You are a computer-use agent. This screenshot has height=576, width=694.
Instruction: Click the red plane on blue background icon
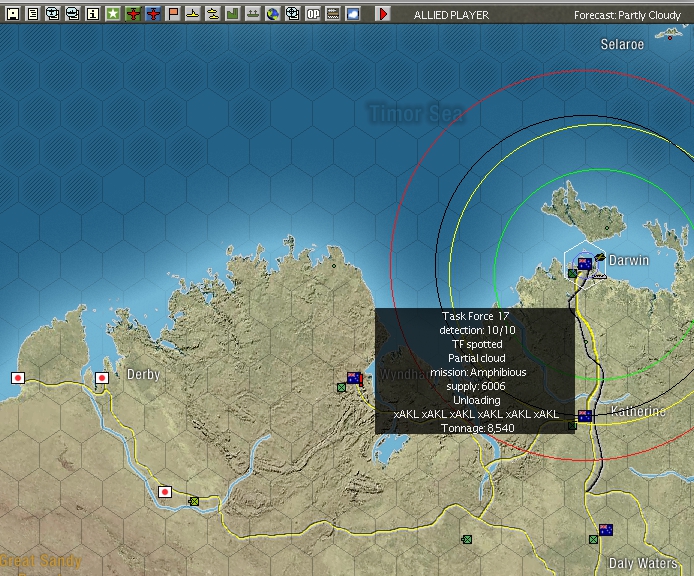click(x=153, y=14)
